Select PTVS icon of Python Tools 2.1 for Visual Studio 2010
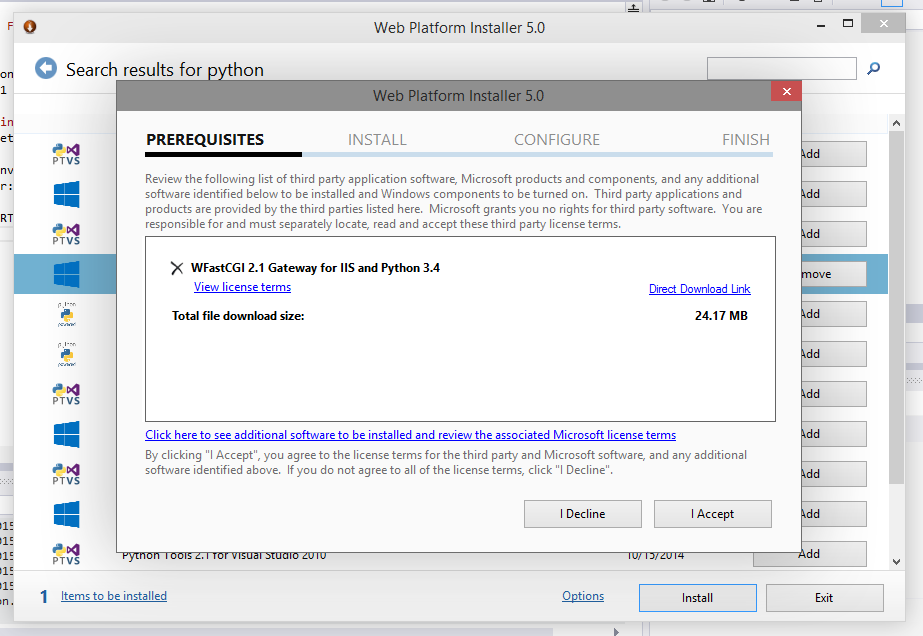The height and width of the screenshot is (636, 923). point(66,554)
